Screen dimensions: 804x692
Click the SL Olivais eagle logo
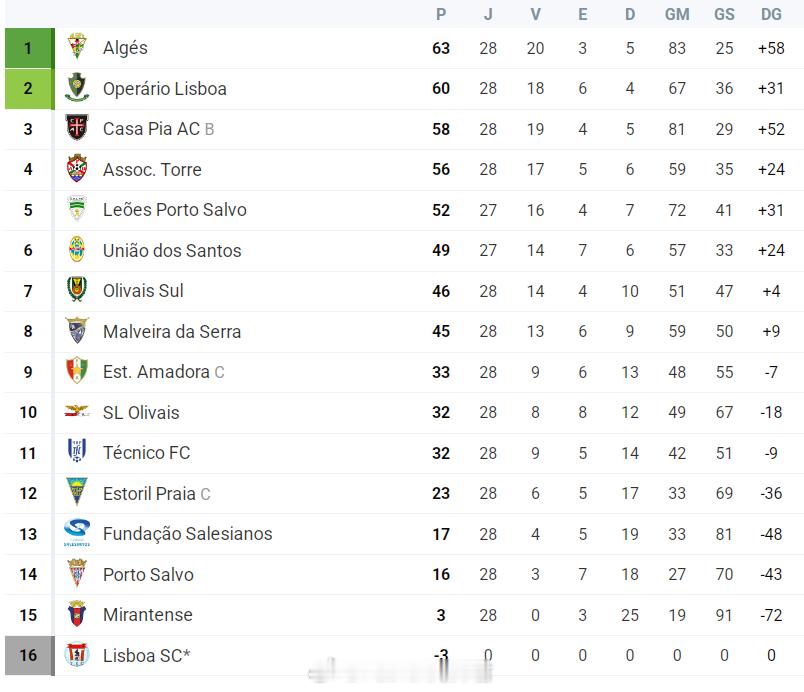77,411
